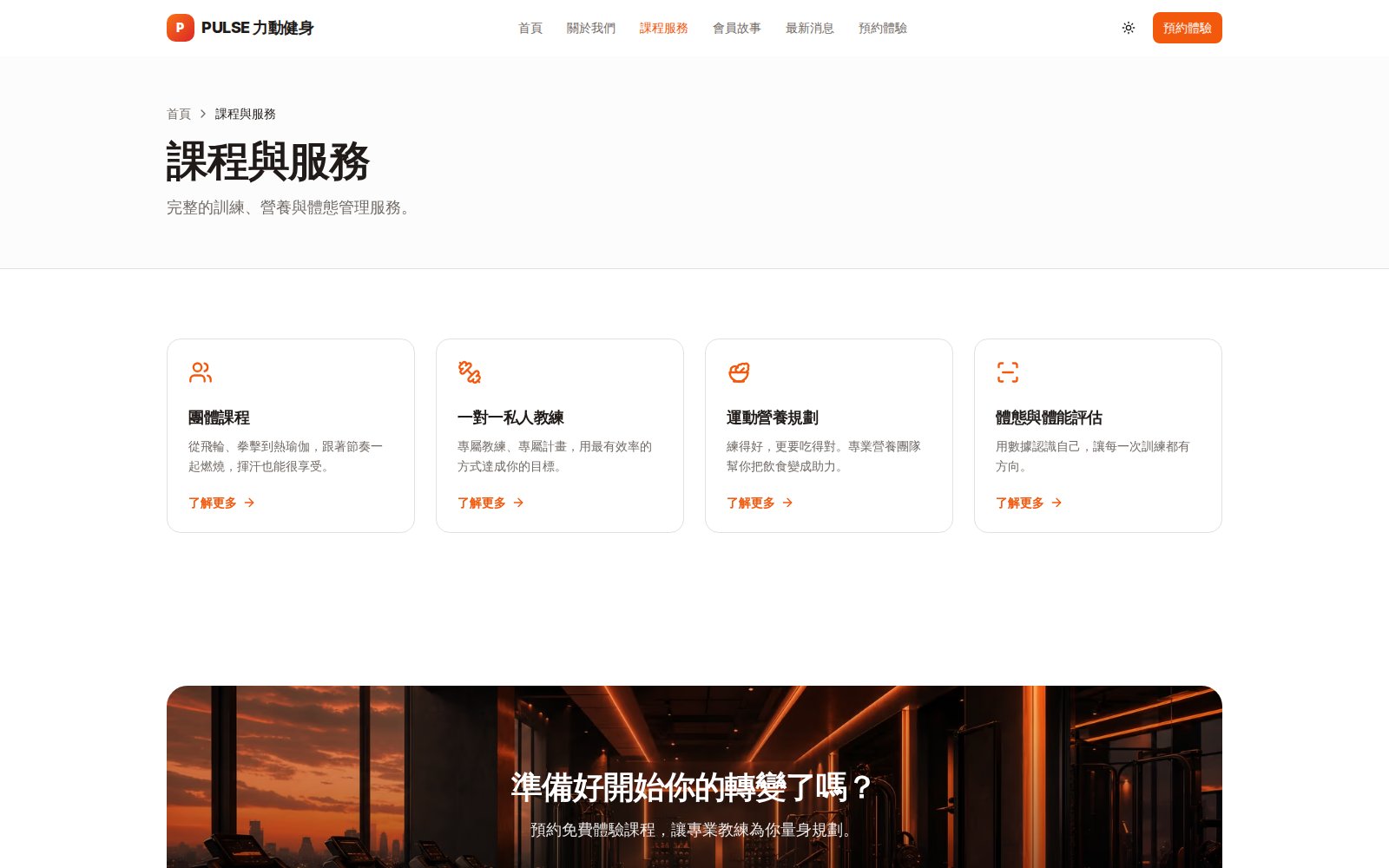Open the 首頁 navigation item

[x=530, y=28]
